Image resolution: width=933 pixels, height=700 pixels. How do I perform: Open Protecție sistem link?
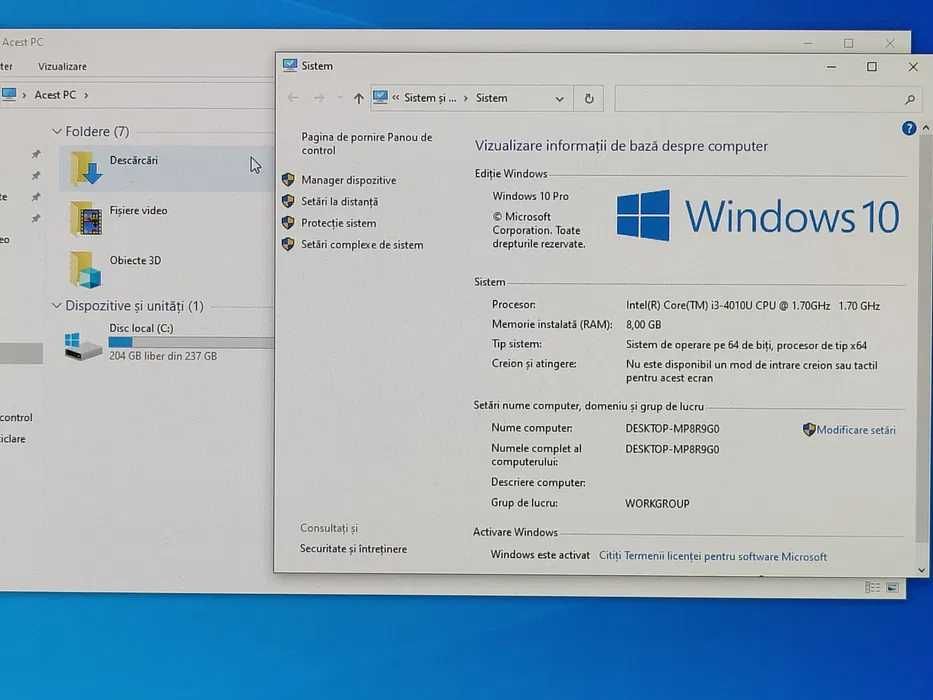339,223
